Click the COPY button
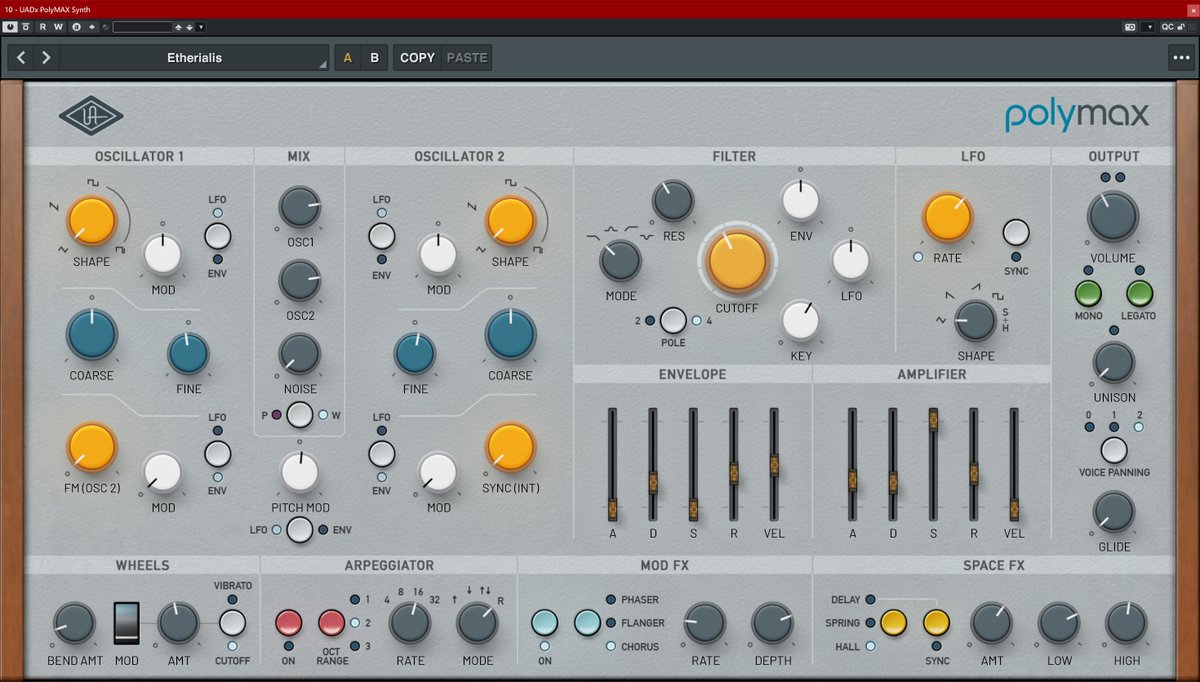This screenshot has height=682, width=1200. pyautogui.click(x=417, y=58)
